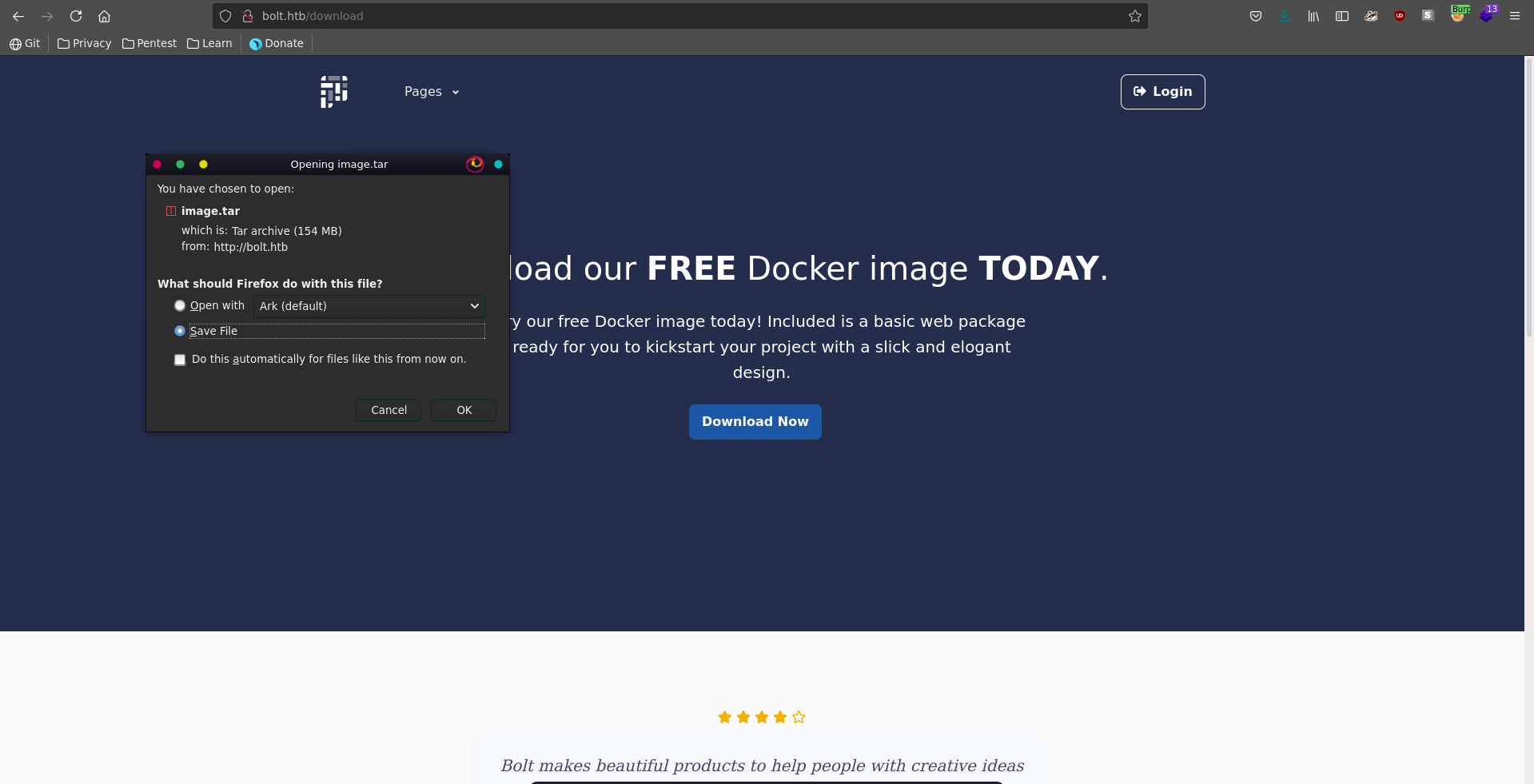Show the Library history and bookmarks icon
This screenshot has height=784, width=1534.
1313,16
